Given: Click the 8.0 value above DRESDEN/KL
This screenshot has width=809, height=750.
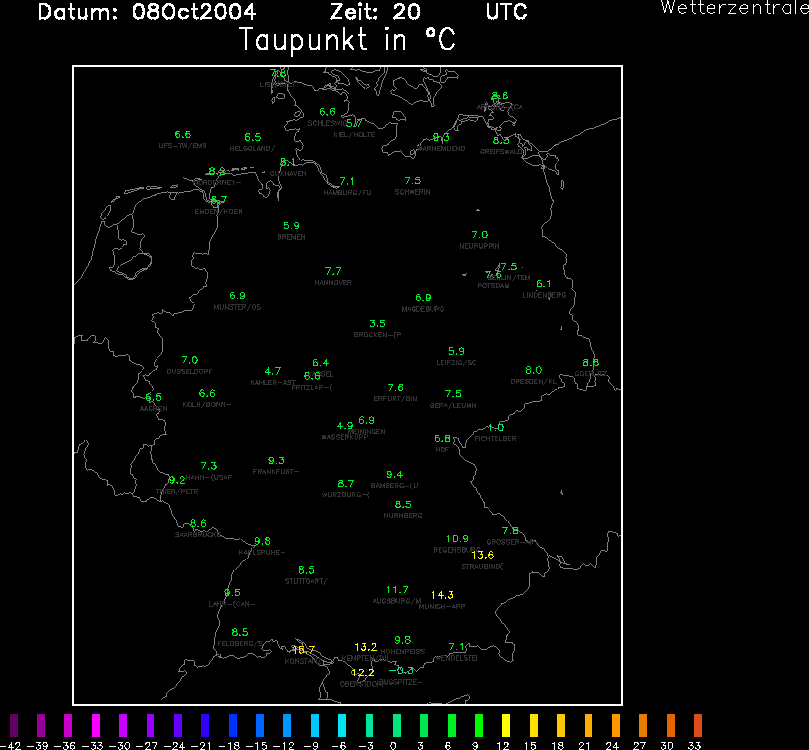Looking at the screenshot, I should 534,370.
